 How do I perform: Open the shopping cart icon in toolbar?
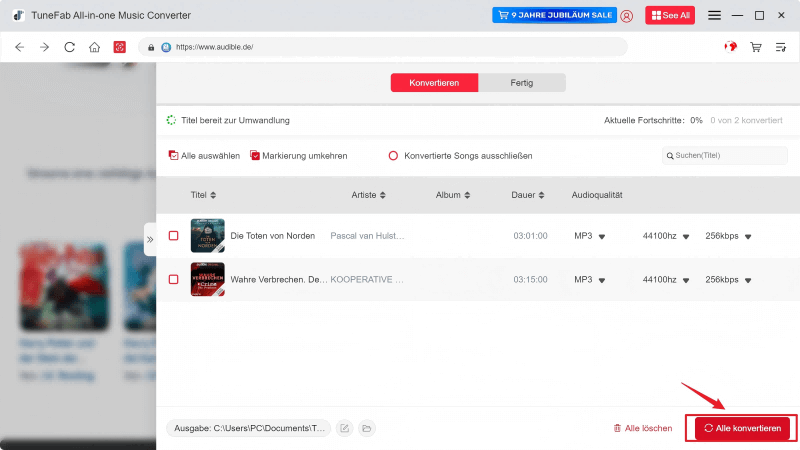coord(756,47)
